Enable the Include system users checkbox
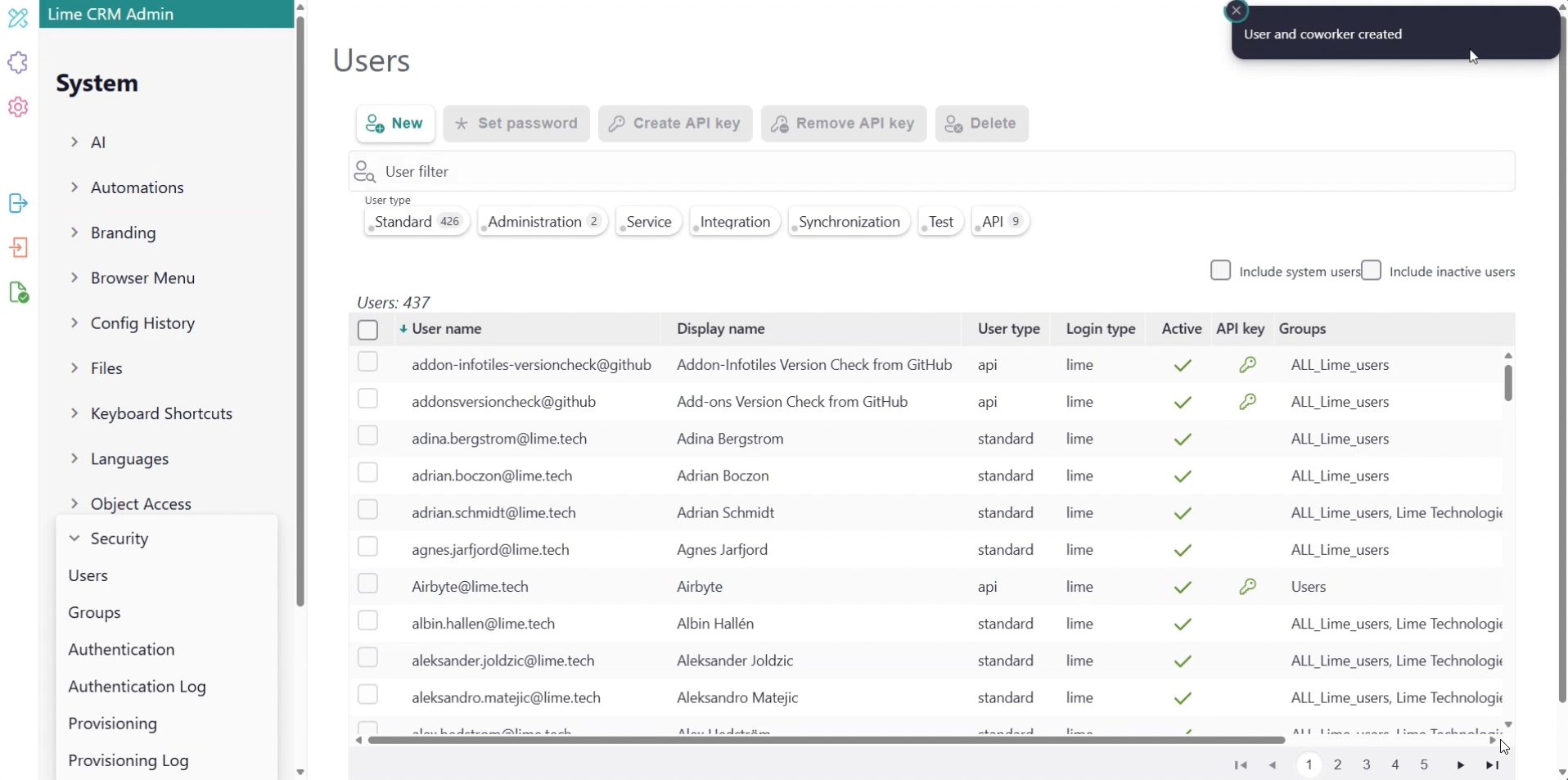This screenshot has width=1568, height=780. click(x=1220, y=270)
